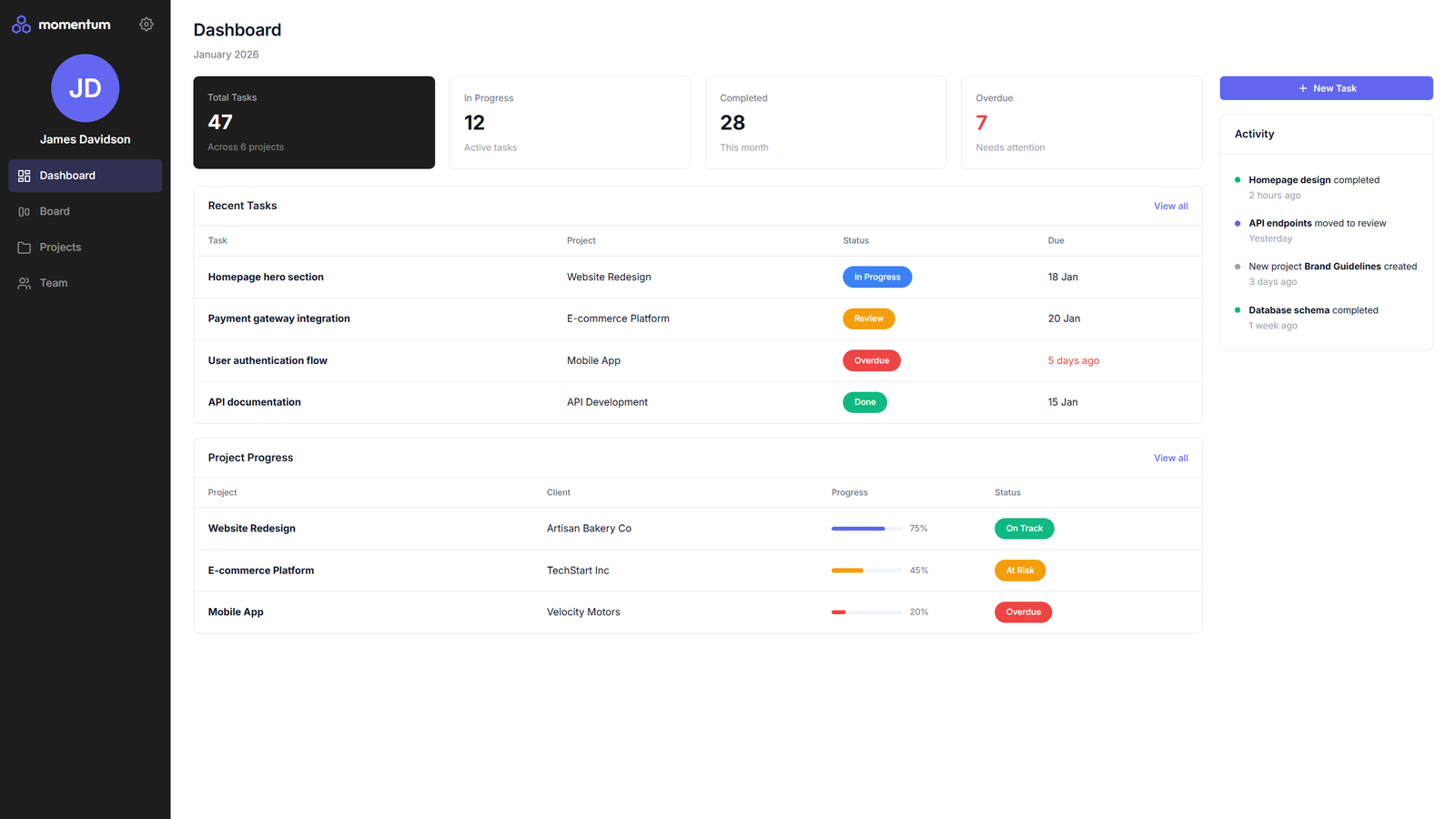Image resolution: width=1456 pixels, height=819 pixels.
Task: Select the Dashboard grid icon in sidebar
Action: (x=24, y=175)
